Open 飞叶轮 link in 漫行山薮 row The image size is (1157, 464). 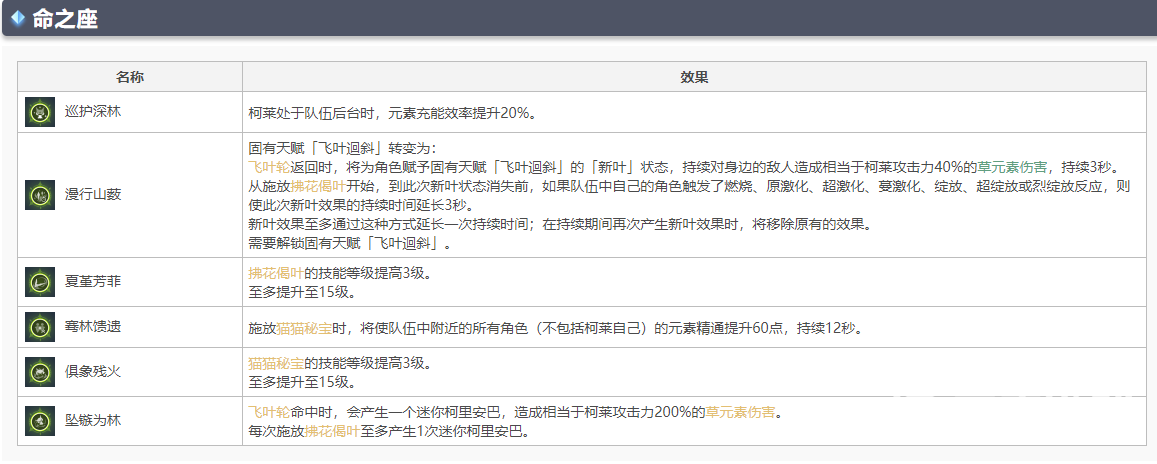pyautogui.click(x=267, y=166)
